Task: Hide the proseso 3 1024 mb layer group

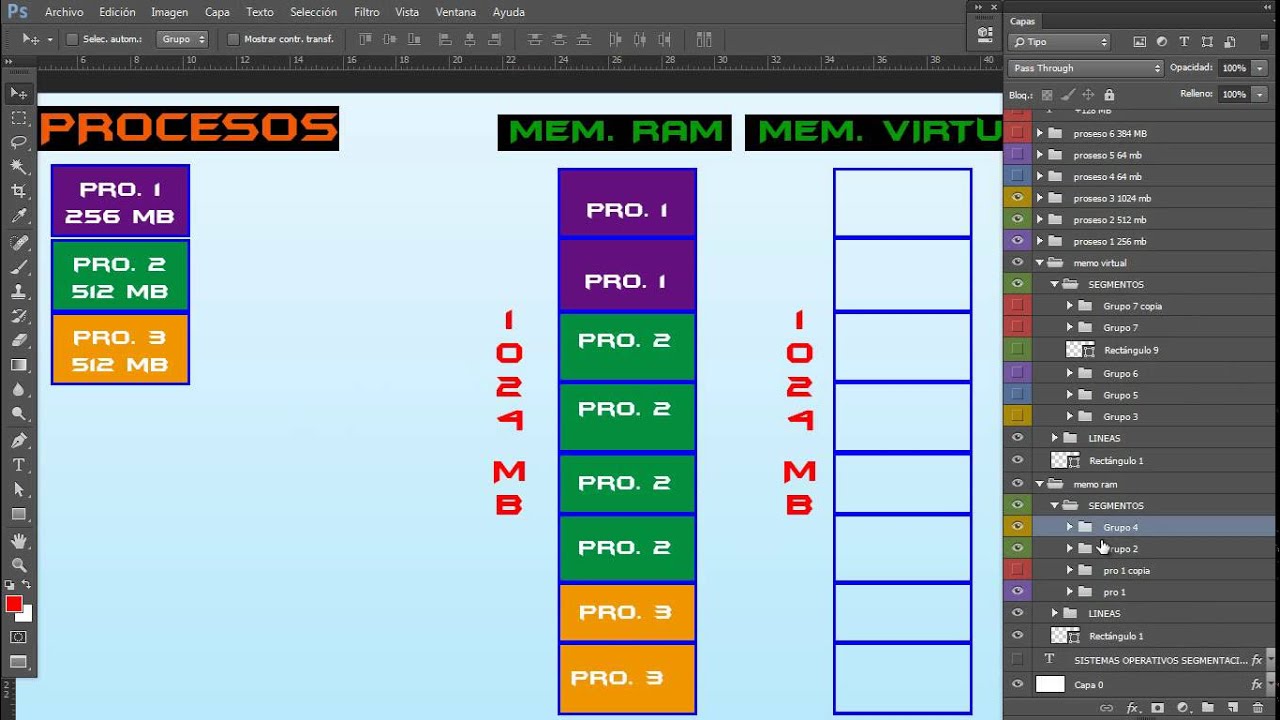Action: click(x=1017, y=198)
